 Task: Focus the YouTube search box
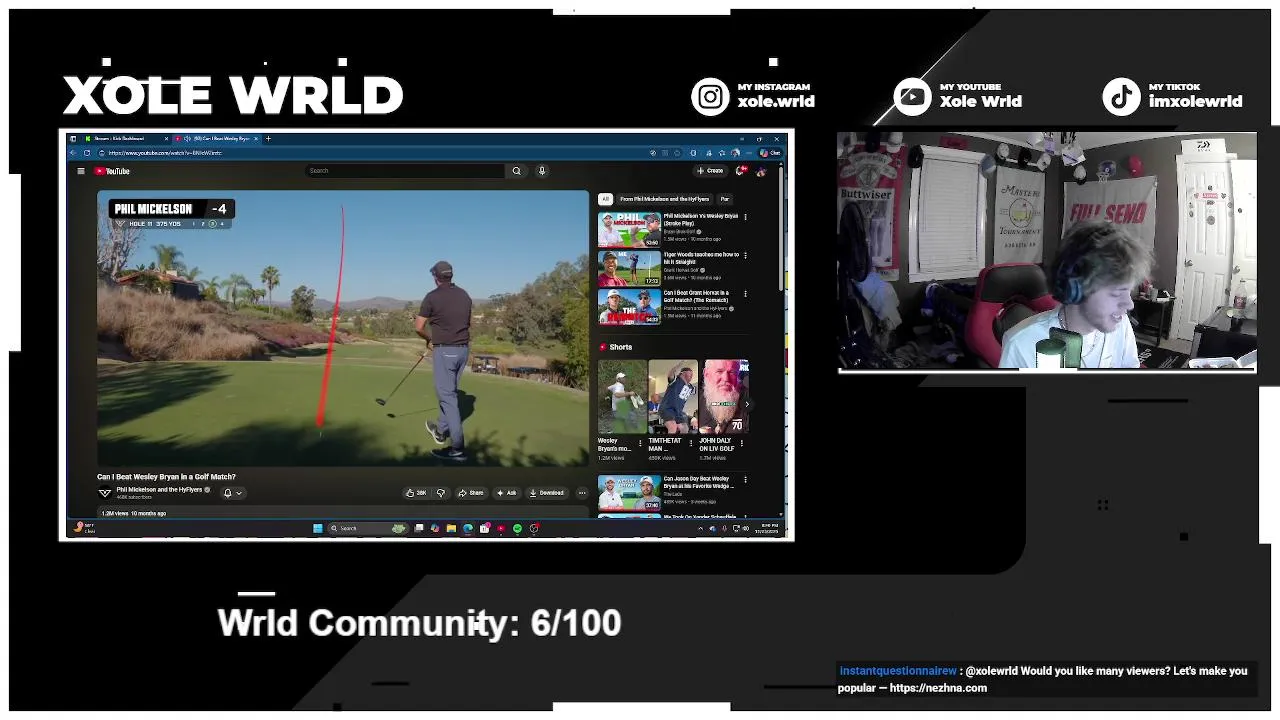[405, 171]
